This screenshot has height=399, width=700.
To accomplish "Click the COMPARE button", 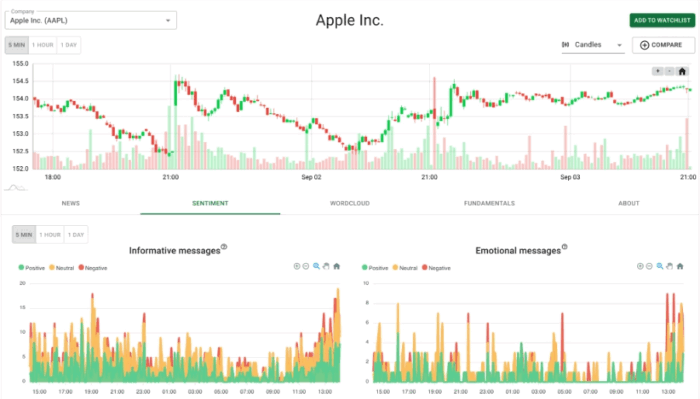I will (663, 45).
